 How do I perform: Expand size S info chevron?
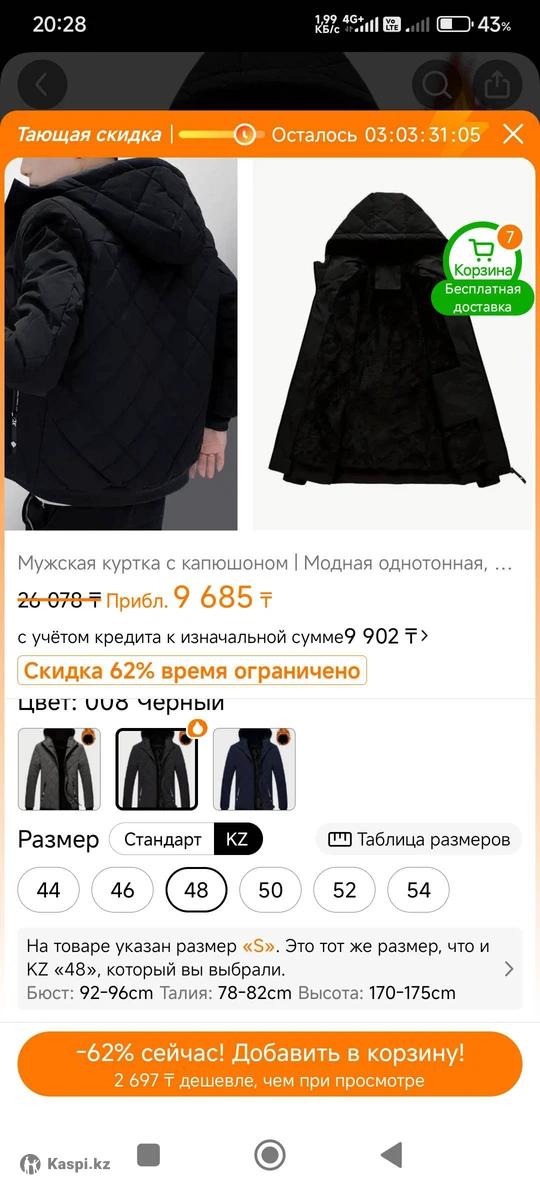click(x=509, y=968)
